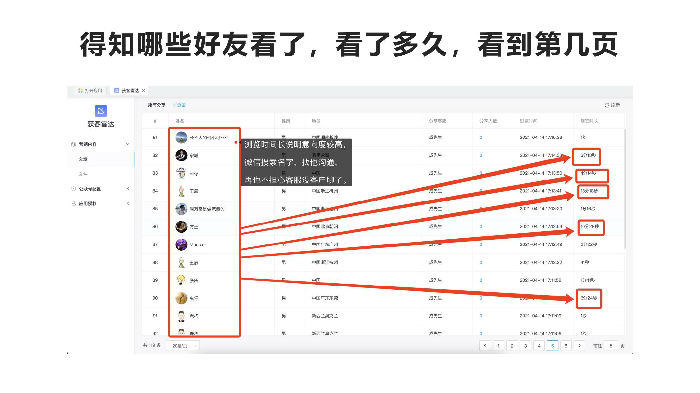Click the landscape photo avatar in first row

click(x=181, y=138)
